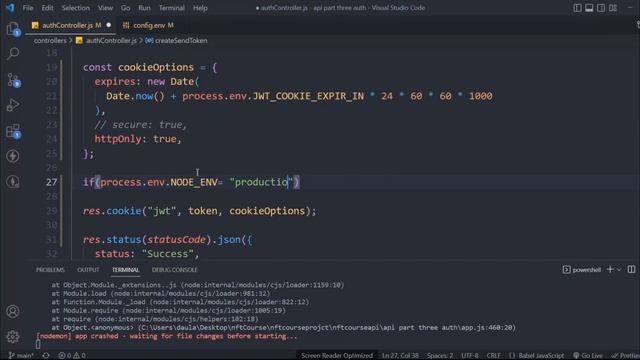Toggle primary sidebar layout icon
The image size is (640, 360).
[x=577, y=8]
